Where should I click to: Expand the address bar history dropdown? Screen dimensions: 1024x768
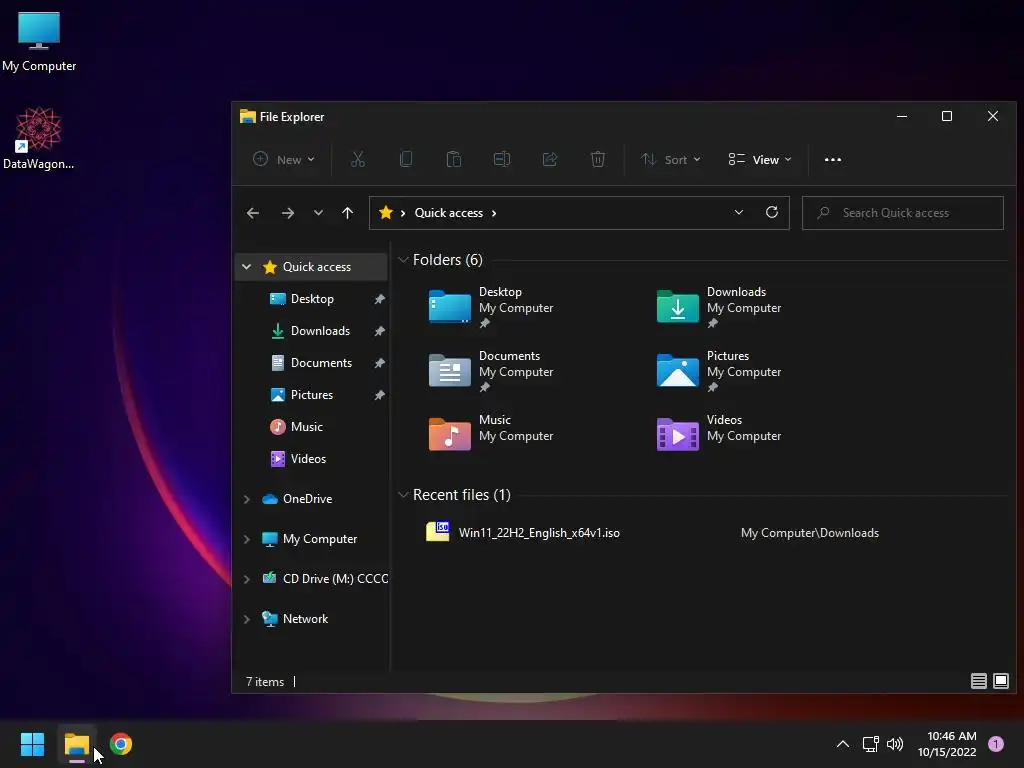point(739,212)
